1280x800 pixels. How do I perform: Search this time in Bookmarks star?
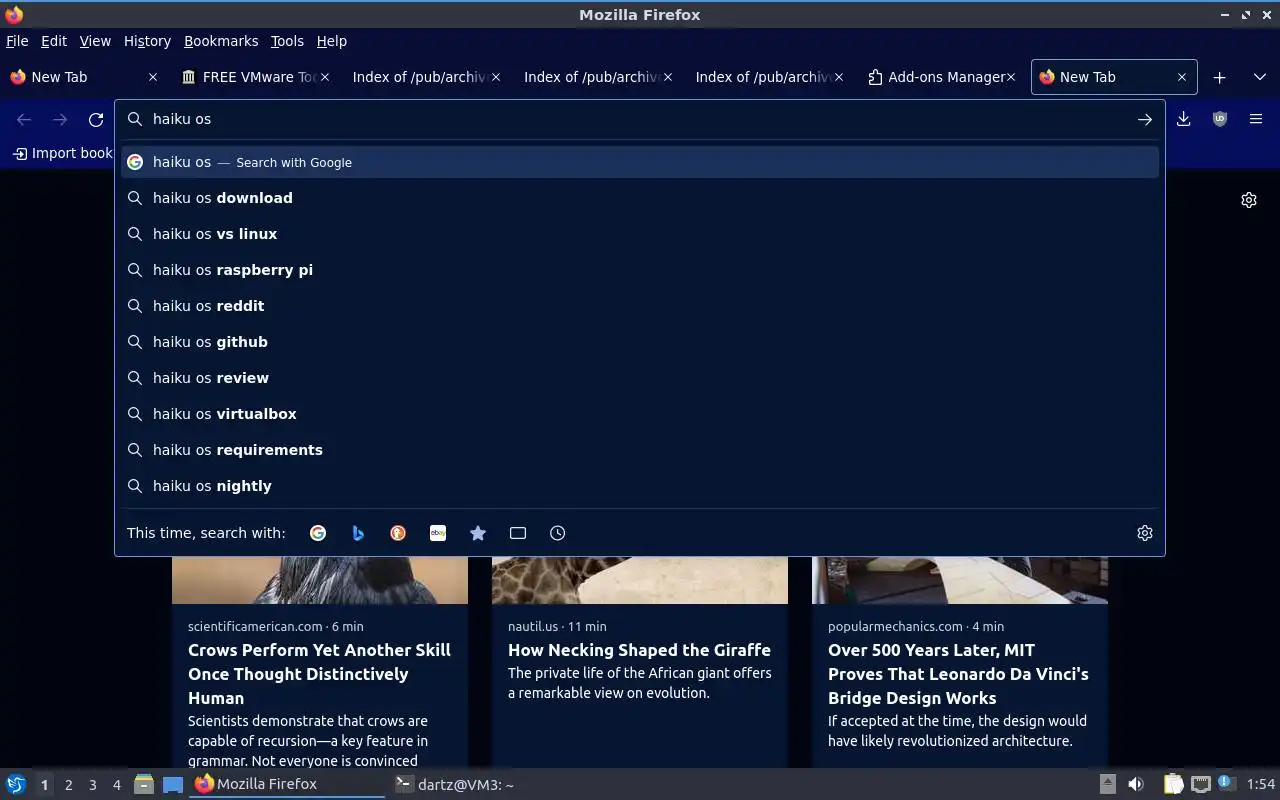coord(478,533)
